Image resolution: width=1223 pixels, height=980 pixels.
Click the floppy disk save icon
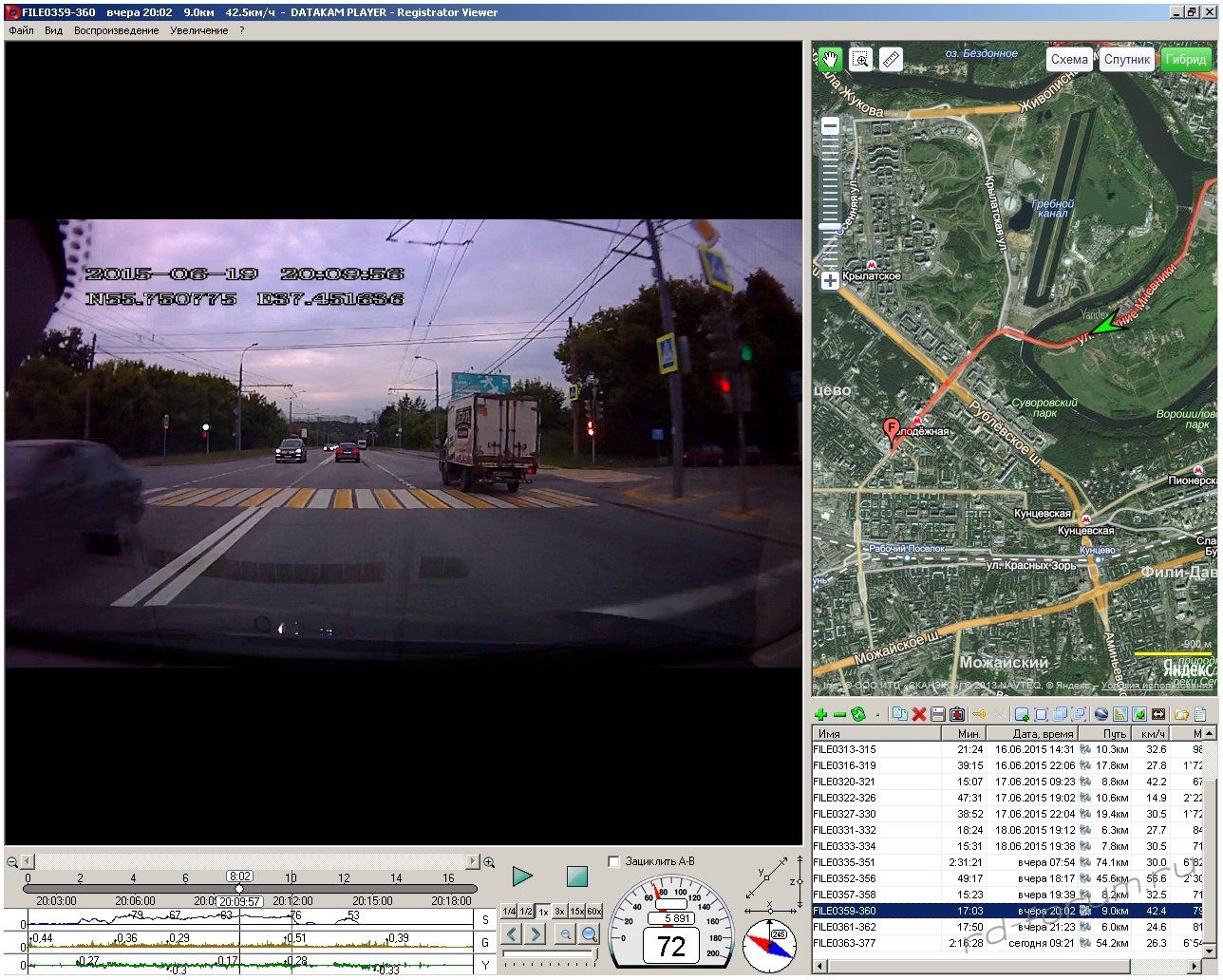coord(938,714)
